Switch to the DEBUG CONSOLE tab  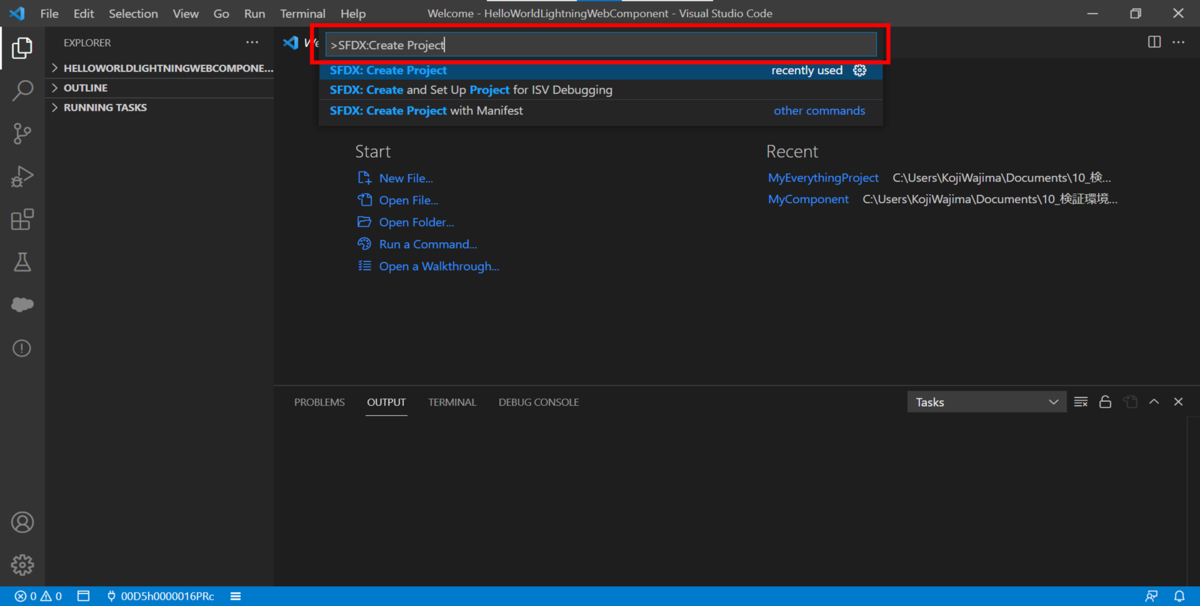pyautogui.click(x=539, y=402)
